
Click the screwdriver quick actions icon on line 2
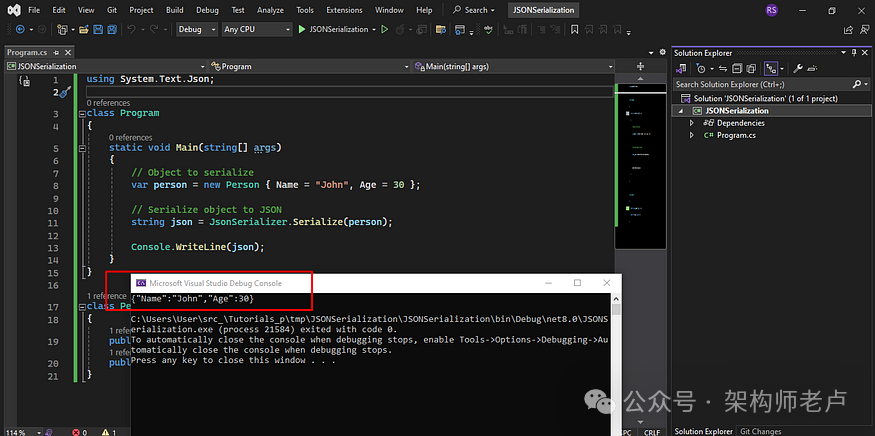point(65,92)
